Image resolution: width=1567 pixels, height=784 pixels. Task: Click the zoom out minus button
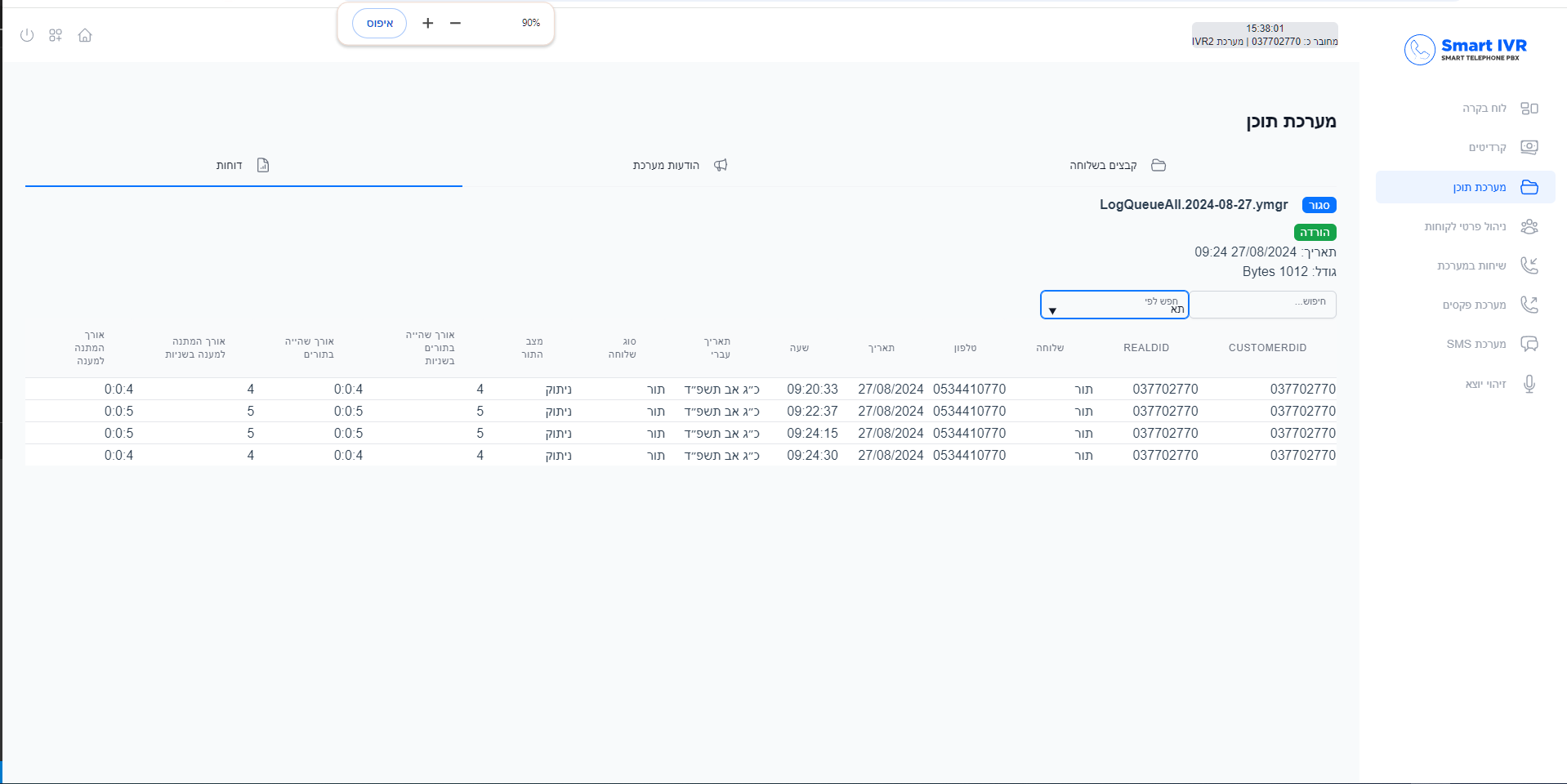pyautogui.click(x=455, y=23)
